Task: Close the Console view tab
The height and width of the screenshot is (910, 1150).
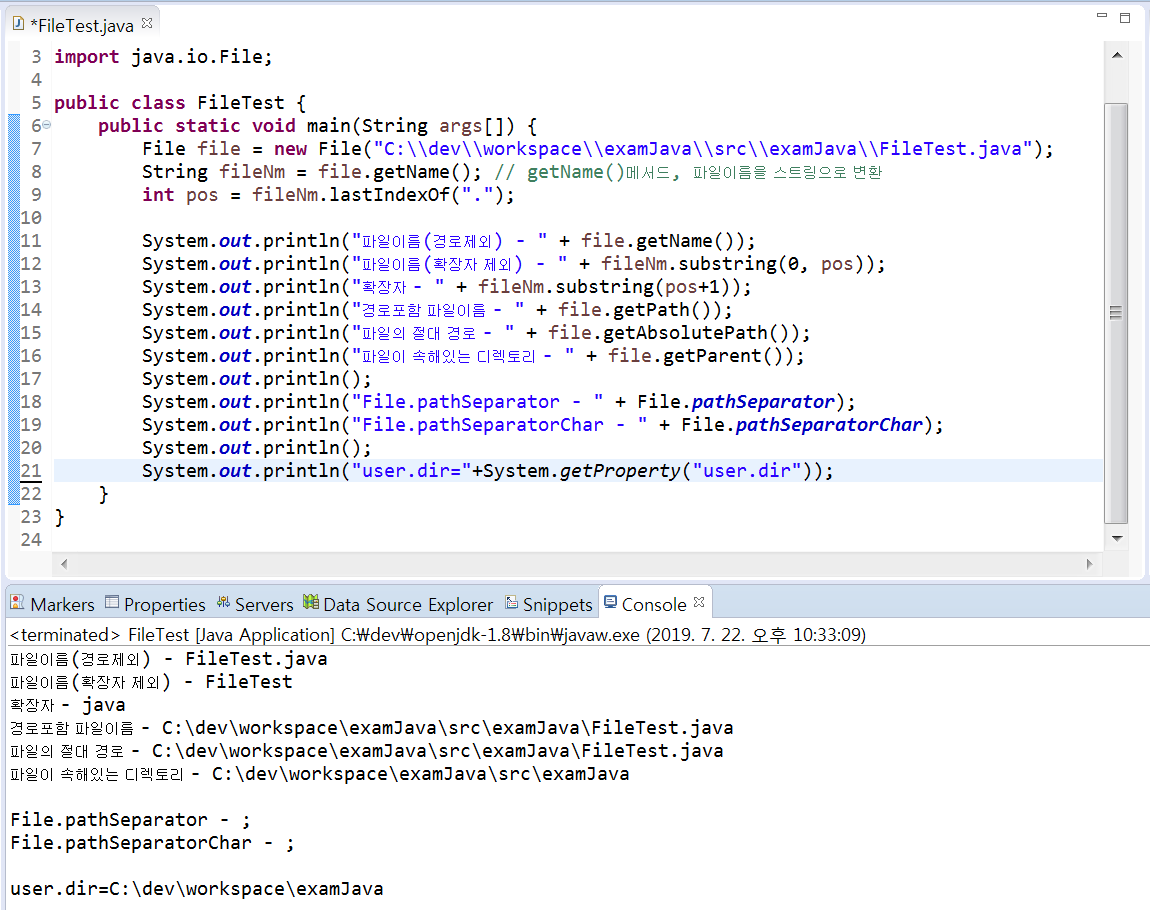Action: 699,602
